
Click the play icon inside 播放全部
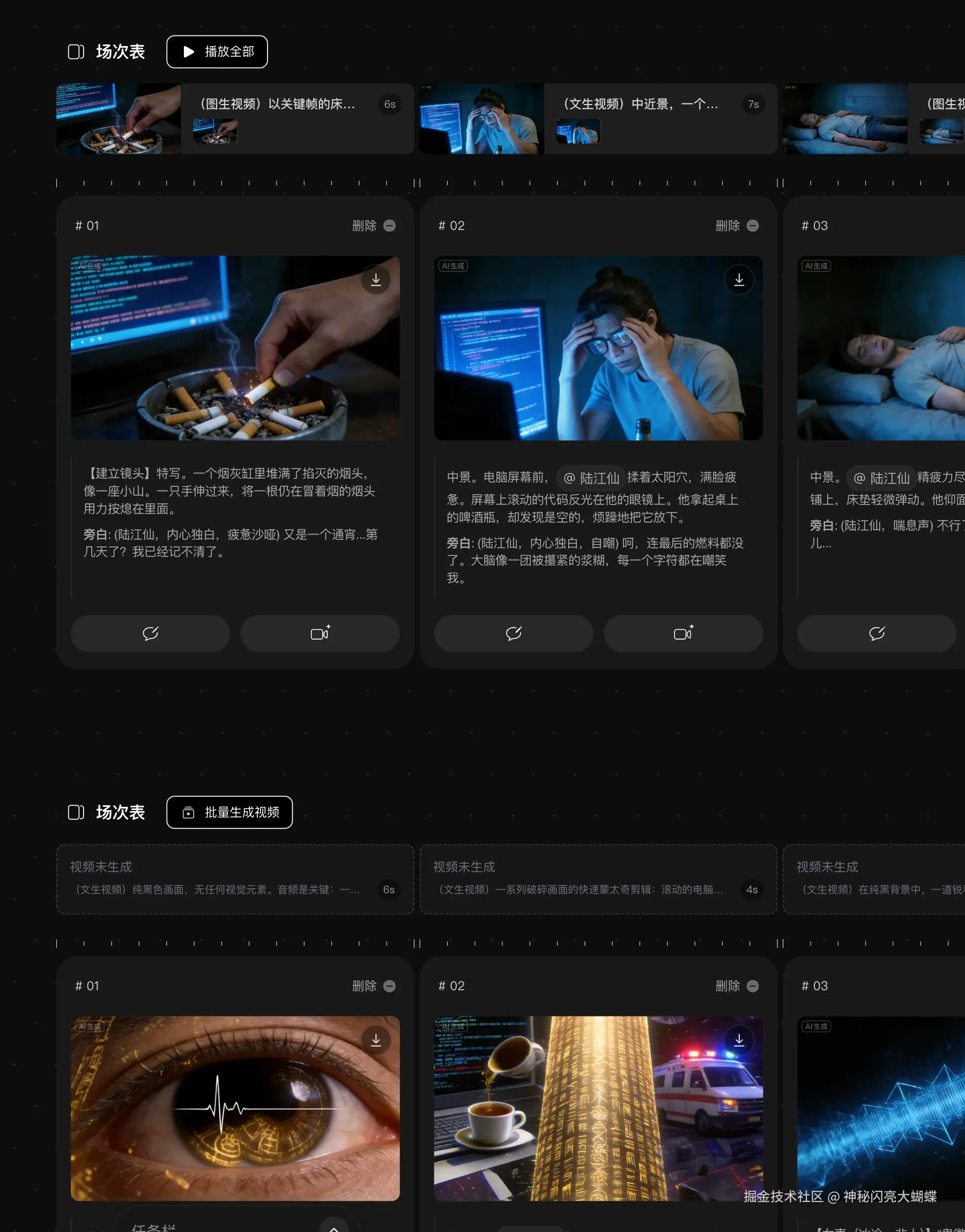[188, 51]
